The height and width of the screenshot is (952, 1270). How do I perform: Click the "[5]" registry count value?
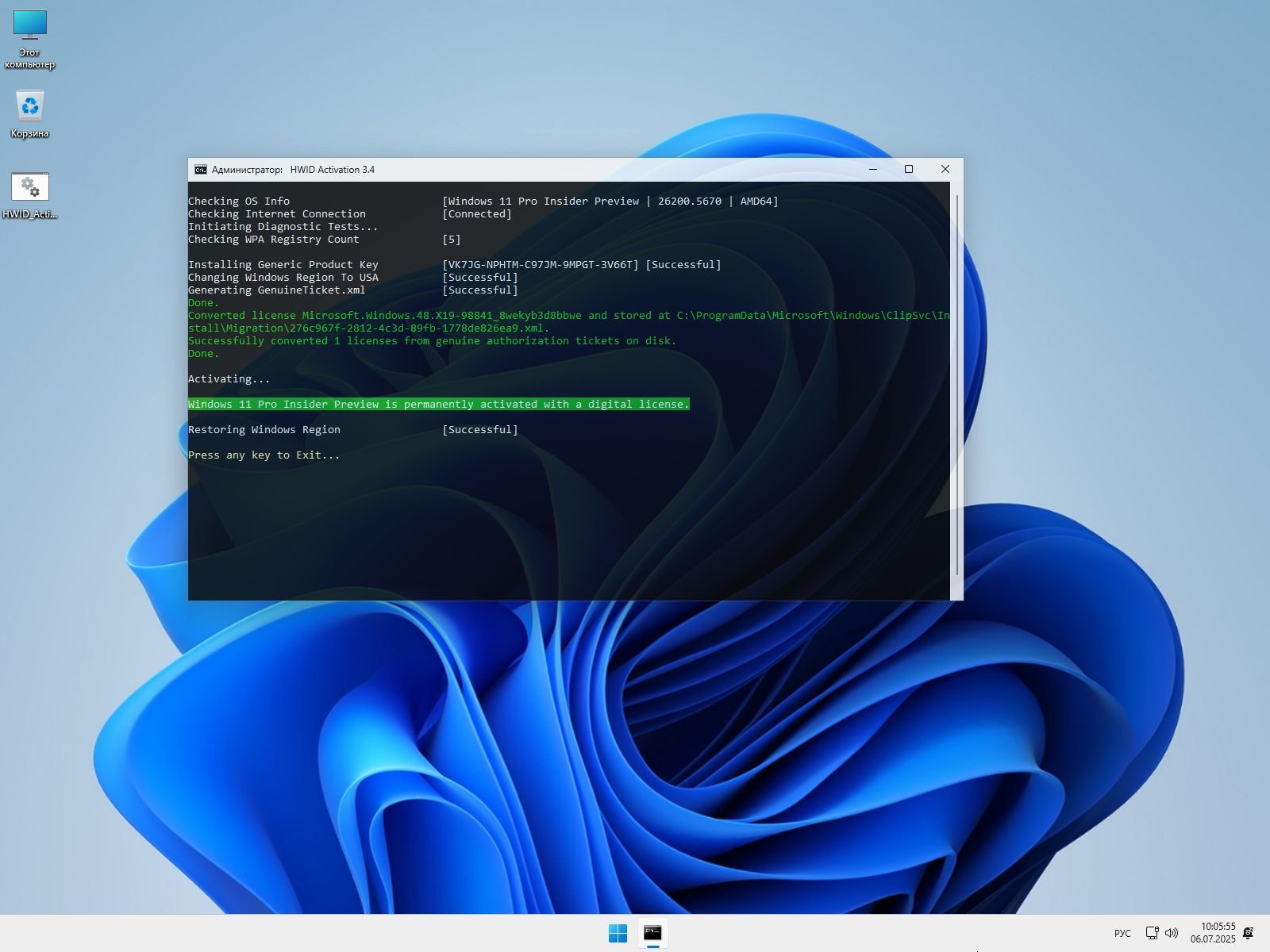point(452,240)
